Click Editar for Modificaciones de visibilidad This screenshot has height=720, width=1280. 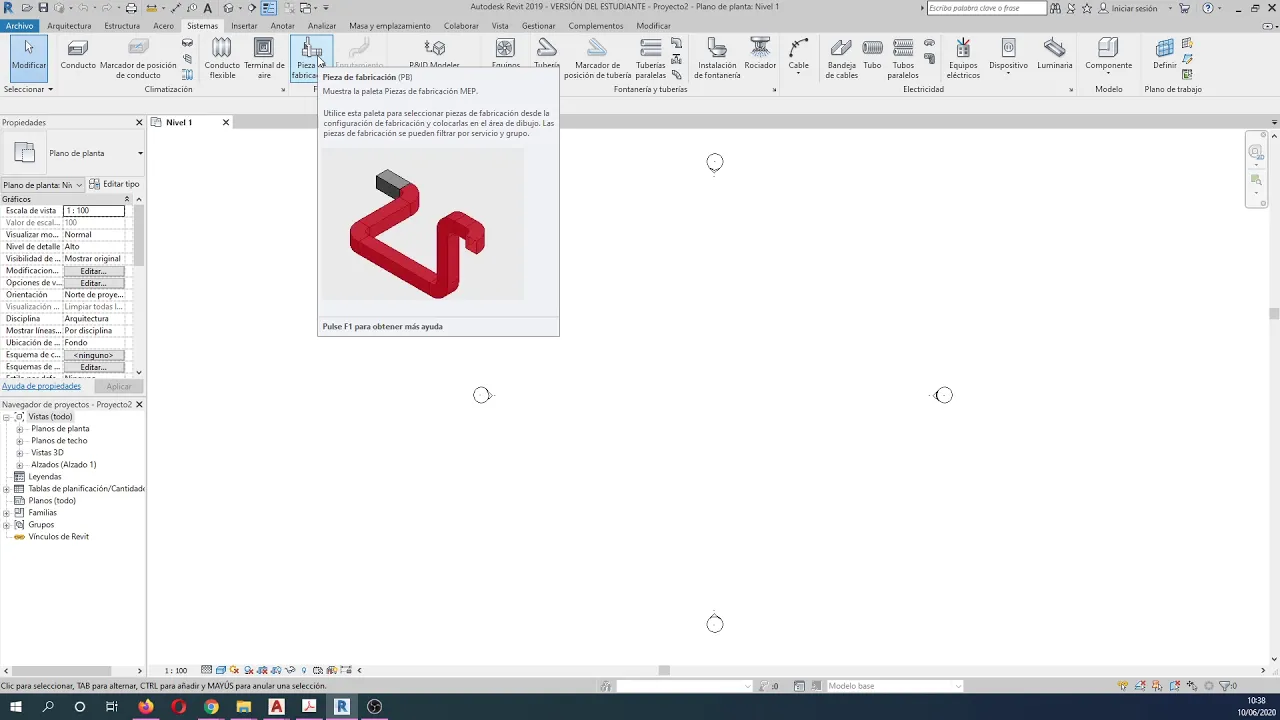(93, 271)
